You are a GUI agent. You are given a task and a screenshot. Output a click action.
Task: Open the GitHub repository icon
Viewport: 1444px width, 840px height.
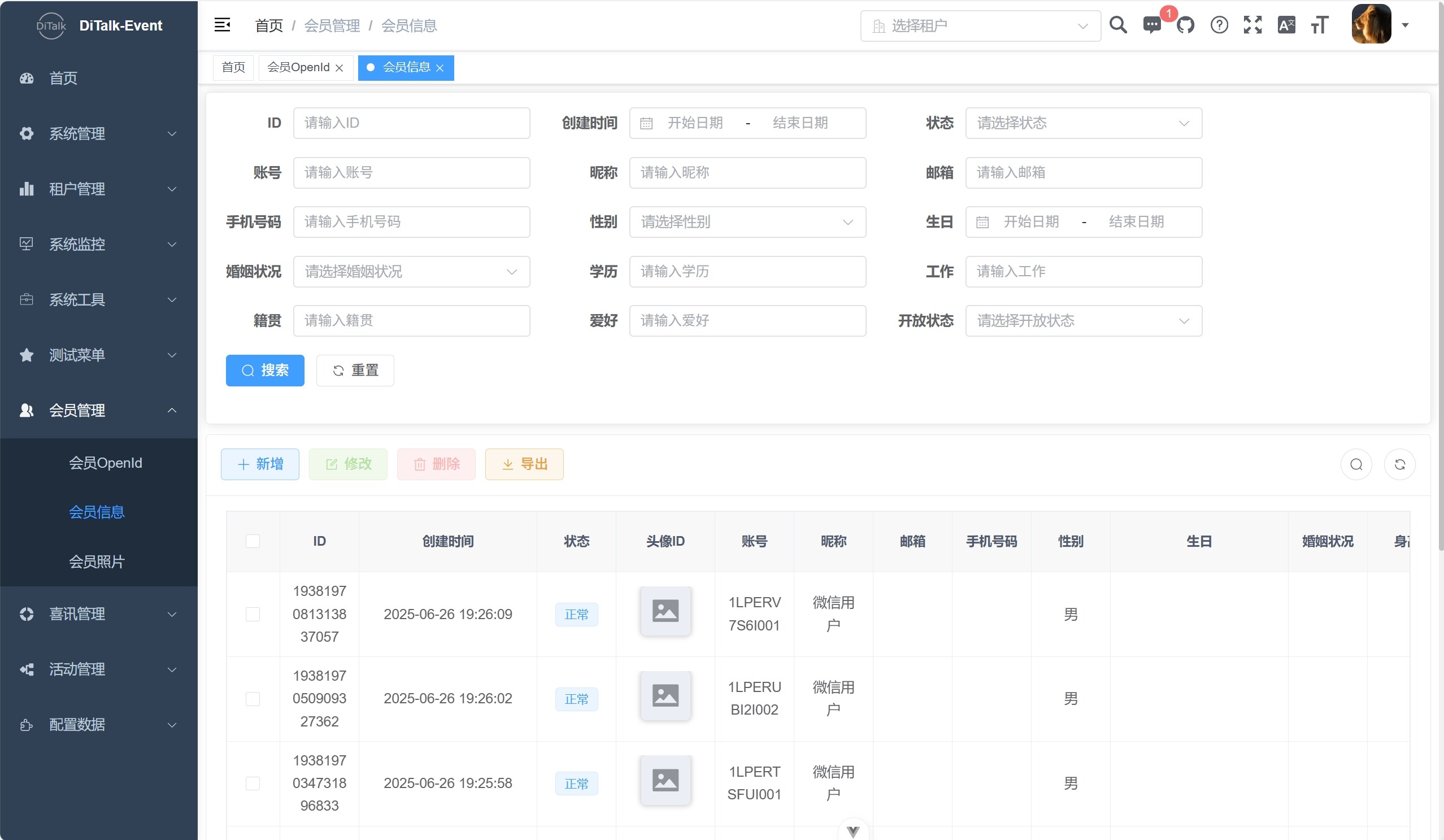(x=1185, y=25)
